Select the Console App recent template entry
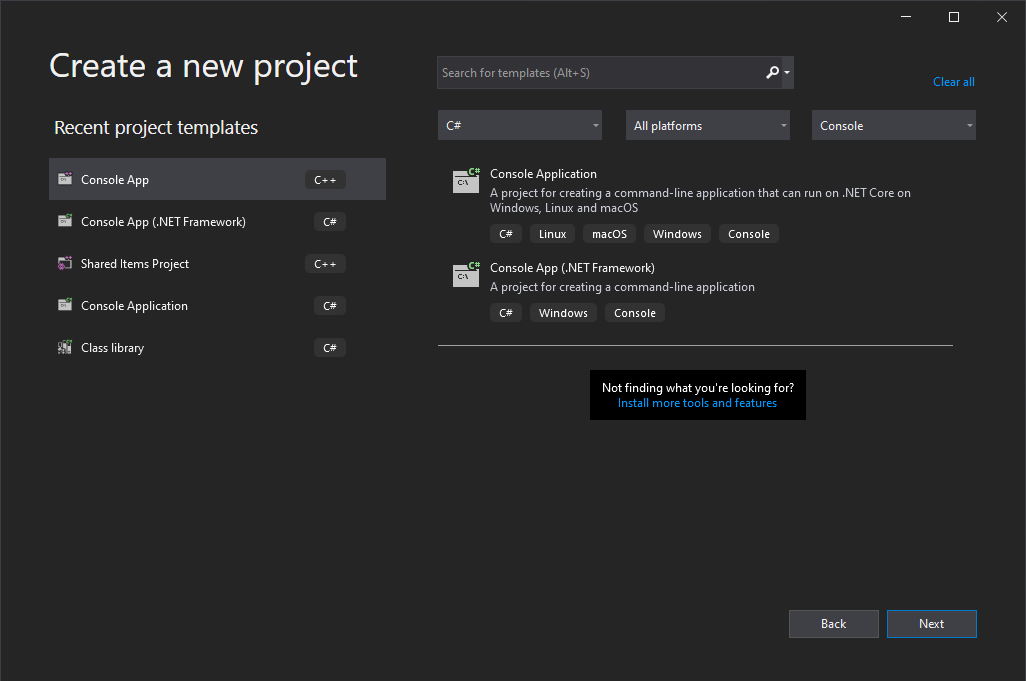This screenshot has height=681, width=1026. pos(217,178)
